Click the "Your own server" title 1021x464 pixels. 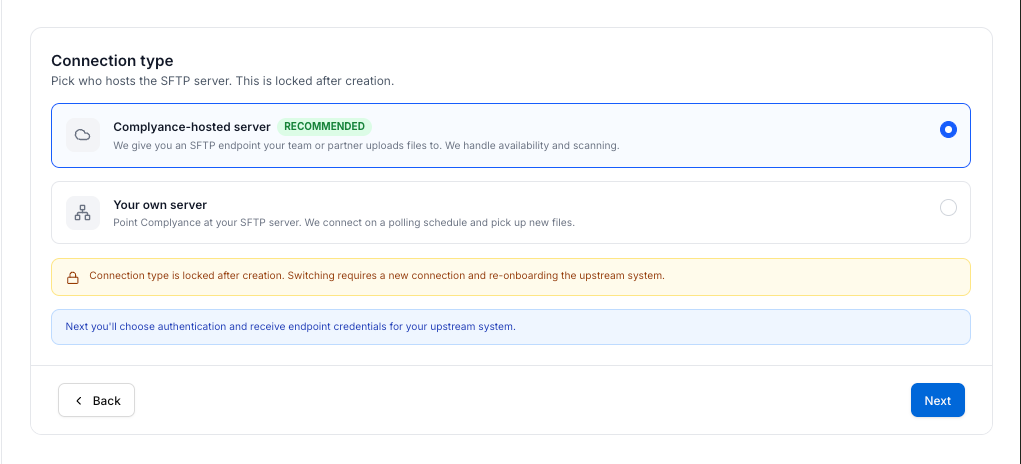(x=160, y=204)
